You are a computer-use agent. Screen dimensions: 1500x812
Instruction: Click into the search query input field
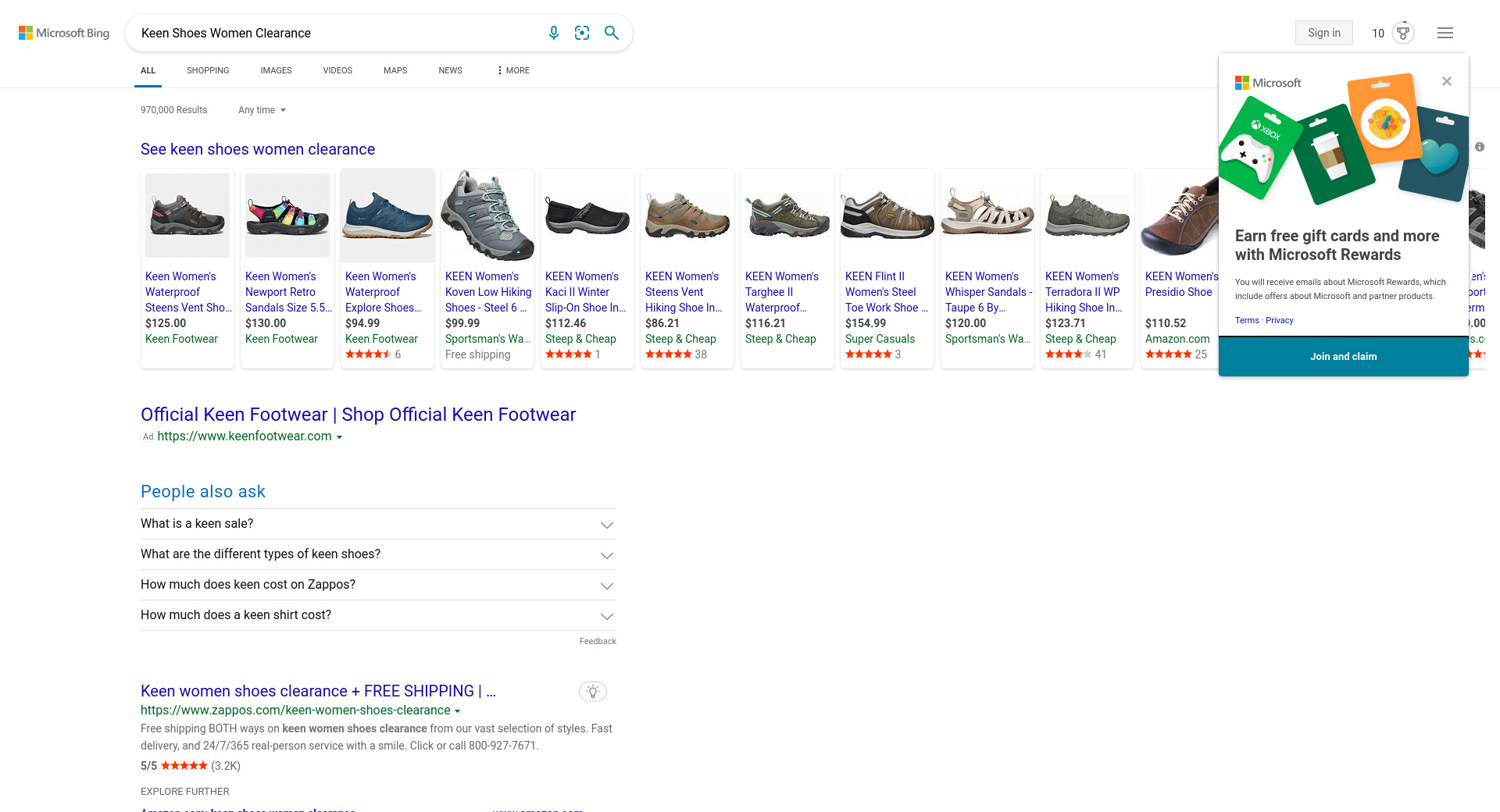336,33
